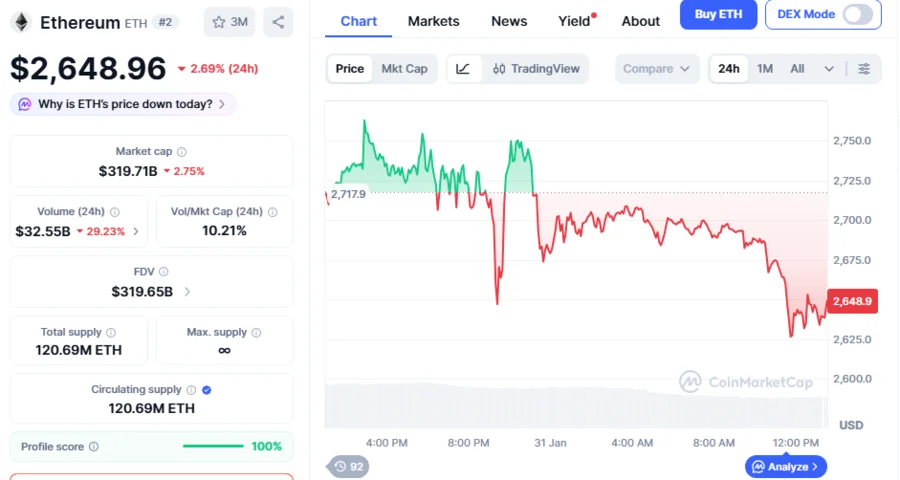Open chart settings sliders icon
The image size is (900, 480).
[864, 69]
